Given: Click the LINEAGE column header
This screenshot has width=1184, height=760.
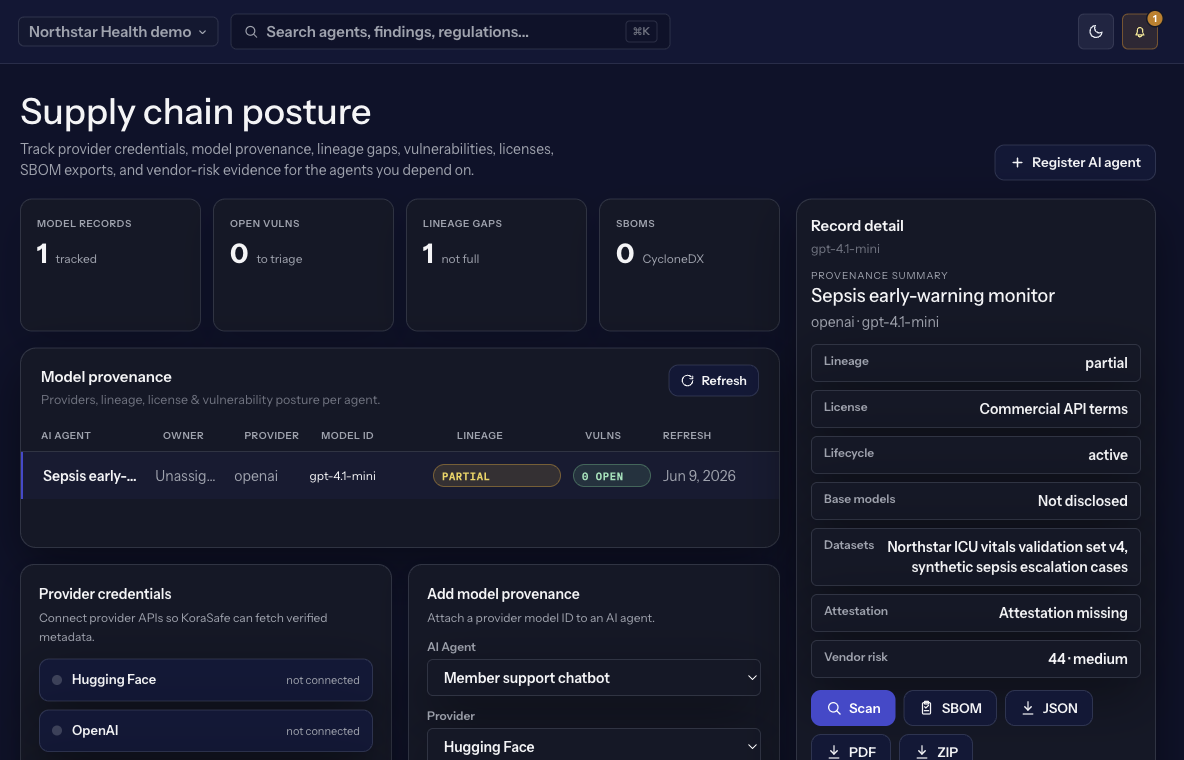Looking at the screenshot, I should [479, 436].
